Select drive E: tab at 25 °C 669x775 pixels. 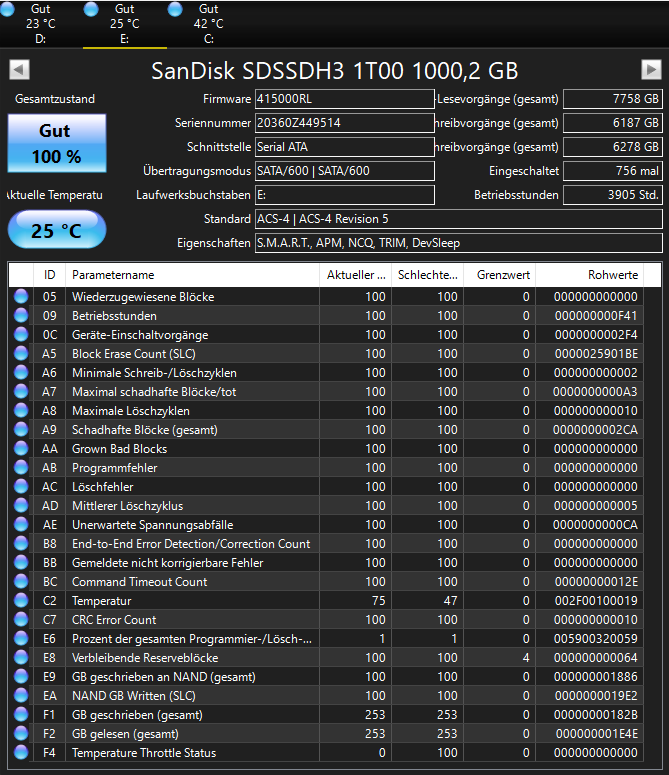point(125,23)
